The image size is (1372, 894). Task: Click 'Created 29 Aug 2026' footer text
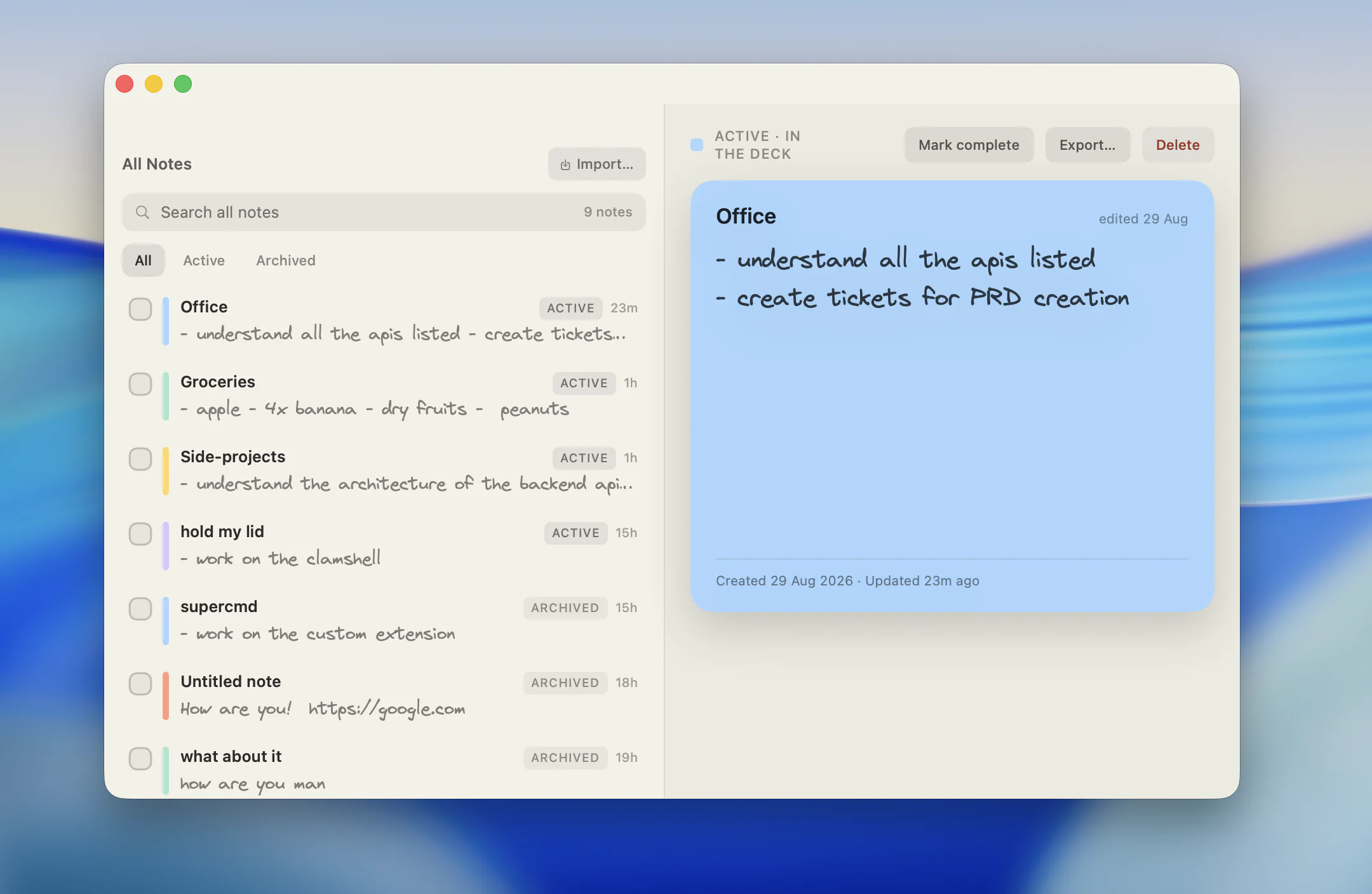click(784, 581)
